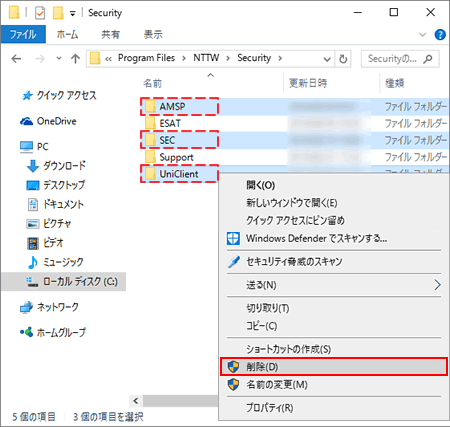This screenshot has width=450, height=427.
Task: Switch to the 表示 ribbon tab
Action: coord(153,34)
